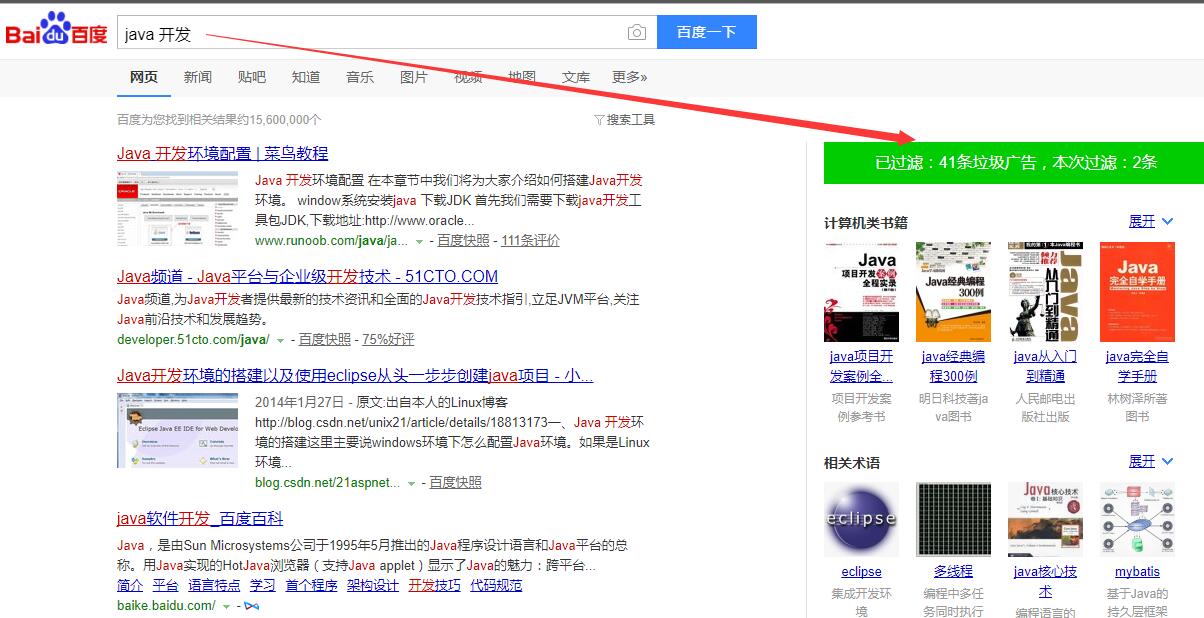
Task: Open dropdown arrow next to developer.51cto.com URL
Action: coord(281,340)
